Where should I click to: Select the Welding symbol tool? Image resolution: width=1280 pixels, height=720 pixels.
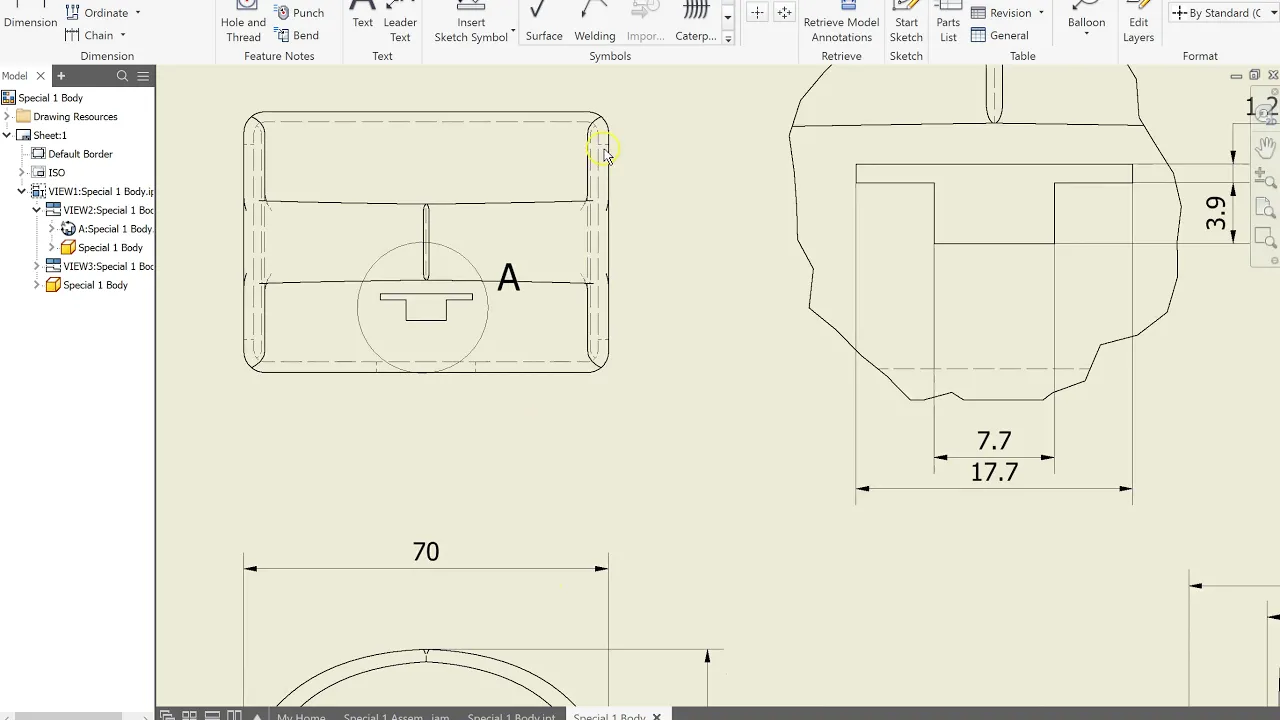594,22
